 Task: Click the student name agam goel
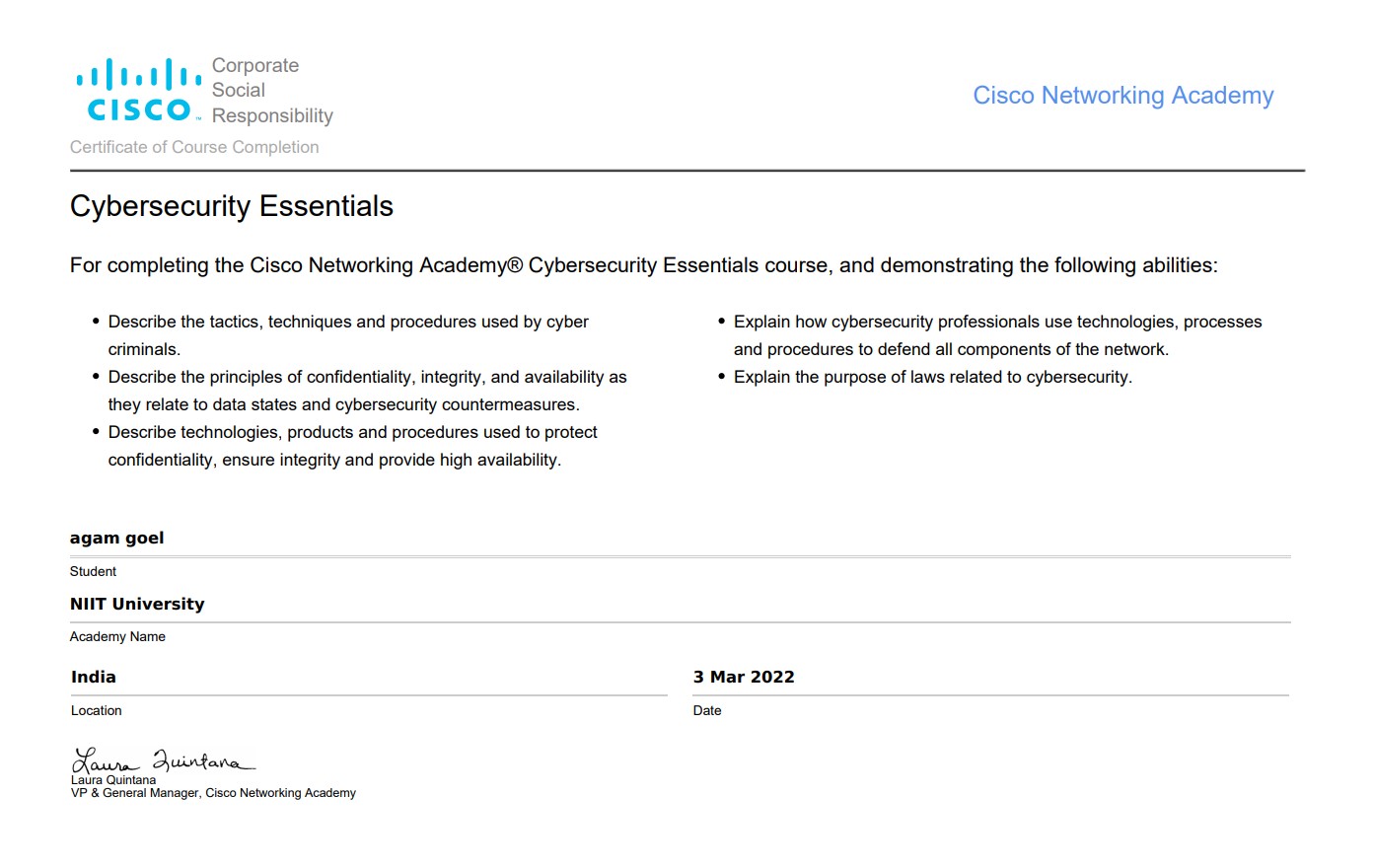(x=116, y=538)
